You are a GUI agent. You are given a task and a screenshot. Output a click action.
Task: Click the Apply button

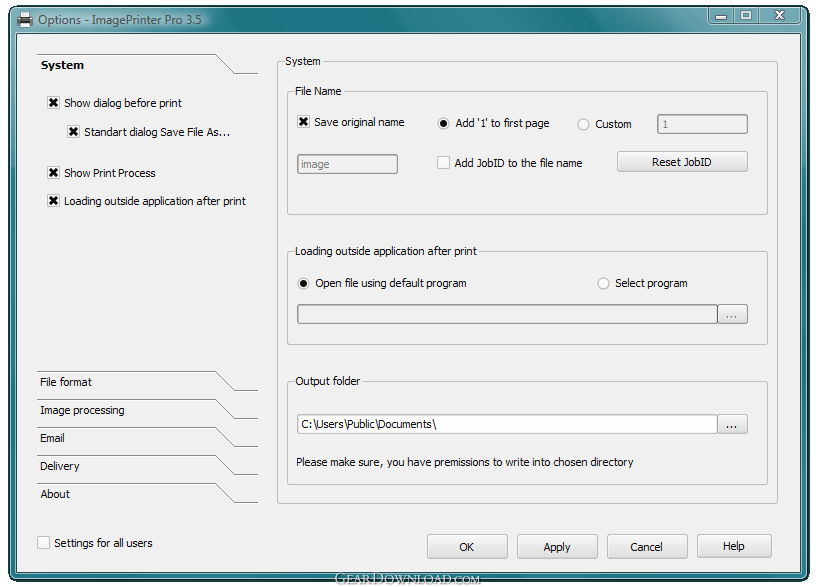[557, 546]
